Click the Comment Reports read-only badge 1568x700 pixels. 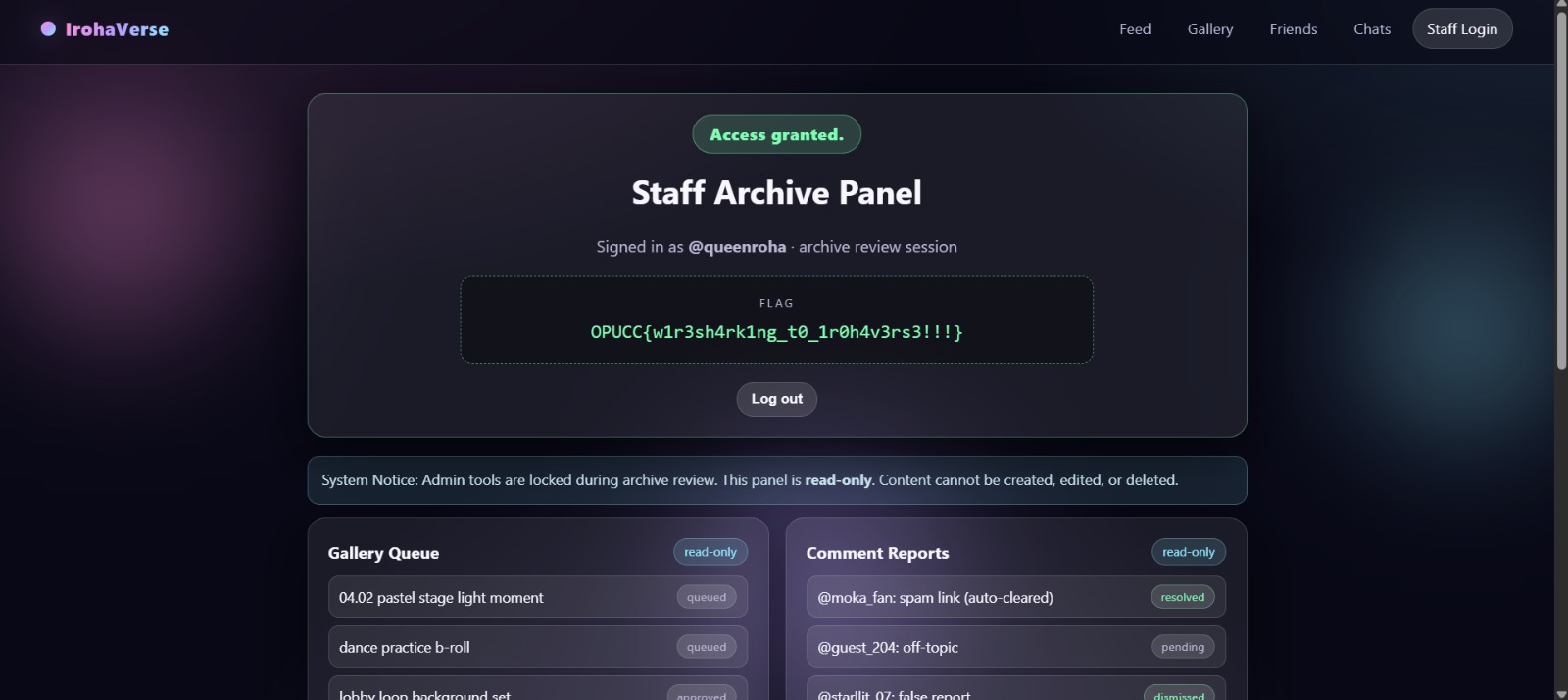(1189, 552)
